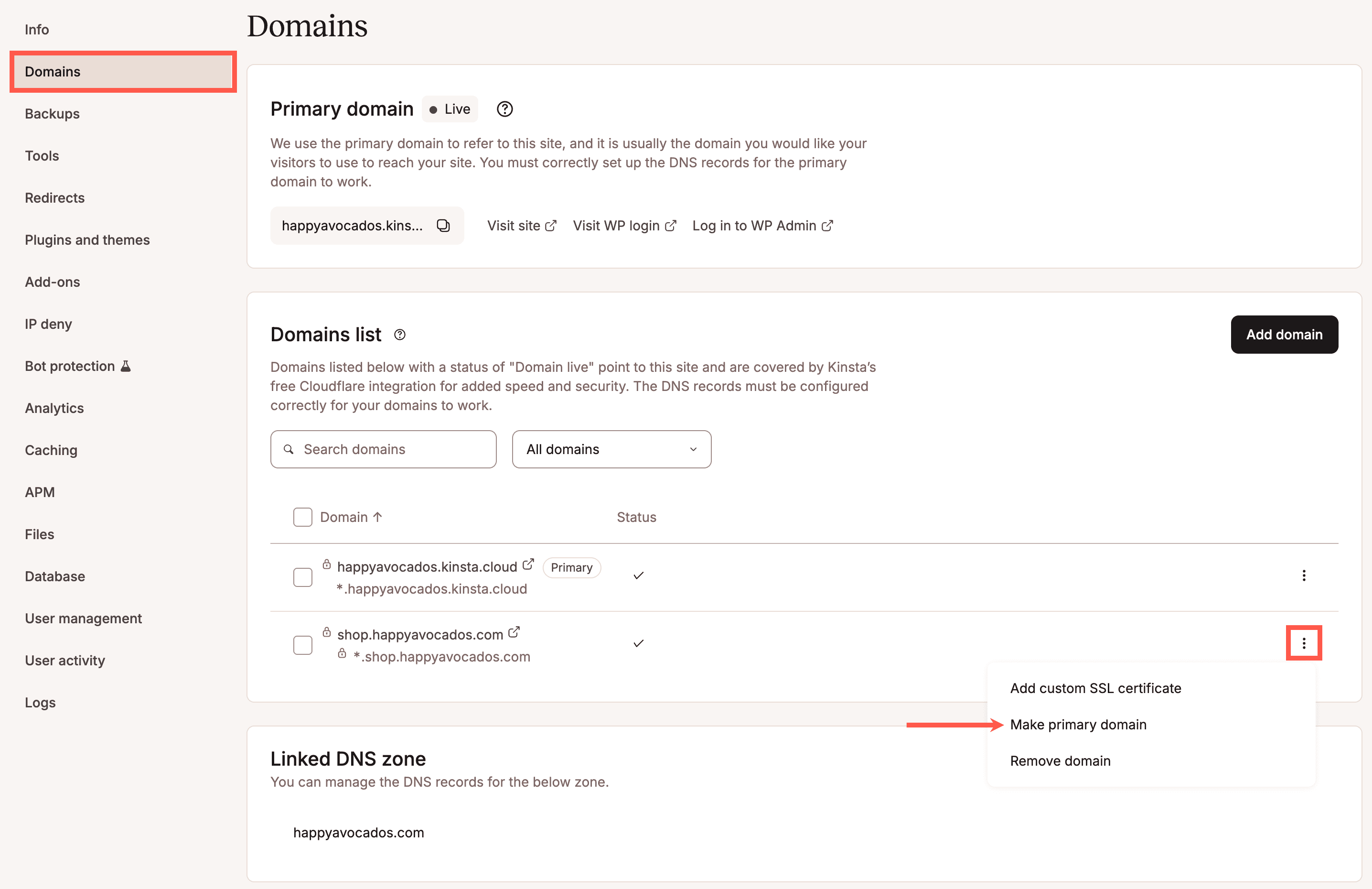The height and width of the screenshot is (889, 1372).
Task: Check the happyavocados.kinsta.cloud row checkbox
Action: point(303,577)
